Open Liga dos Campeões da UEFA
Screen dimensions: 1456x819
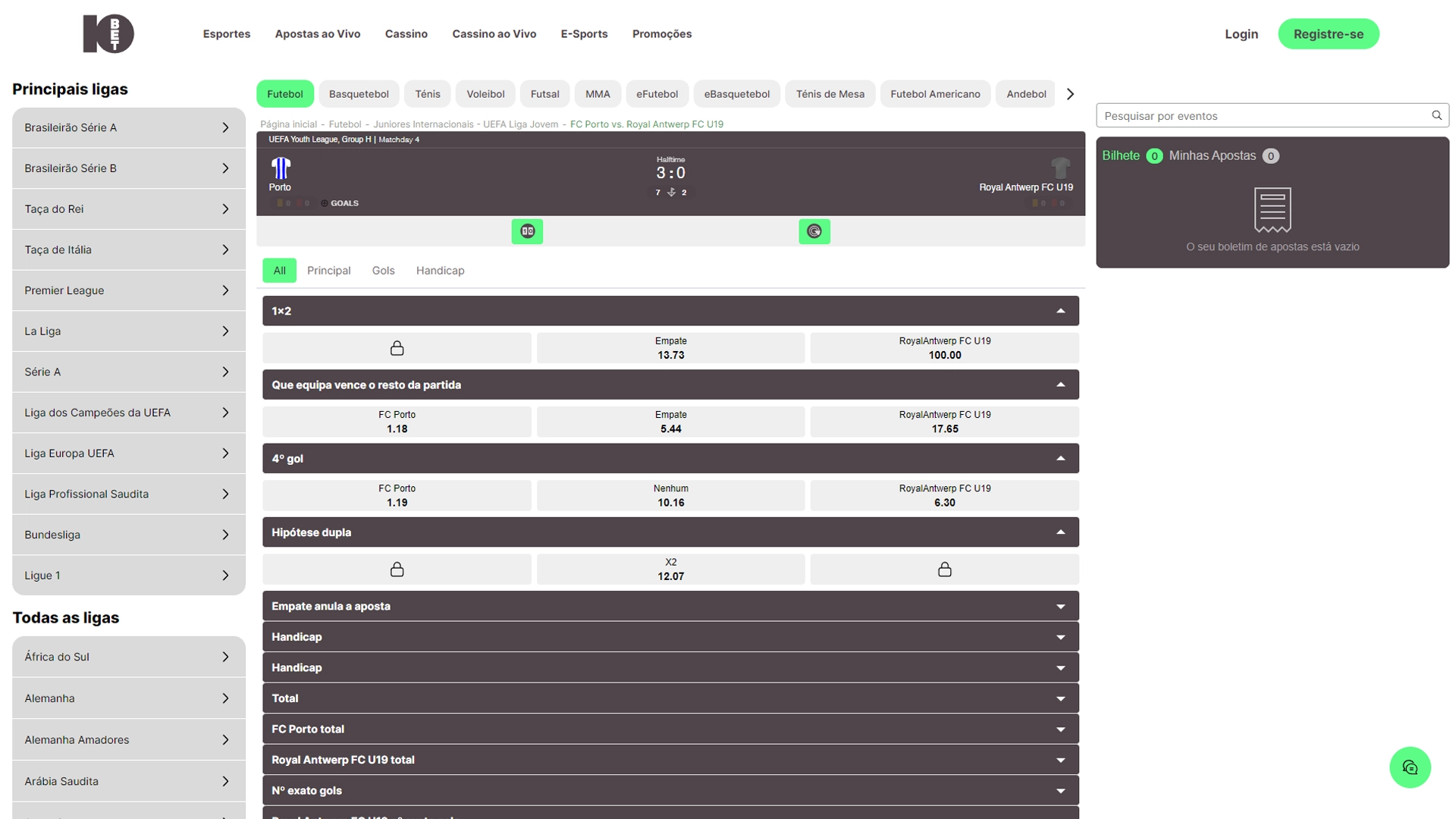click(129, 413)
